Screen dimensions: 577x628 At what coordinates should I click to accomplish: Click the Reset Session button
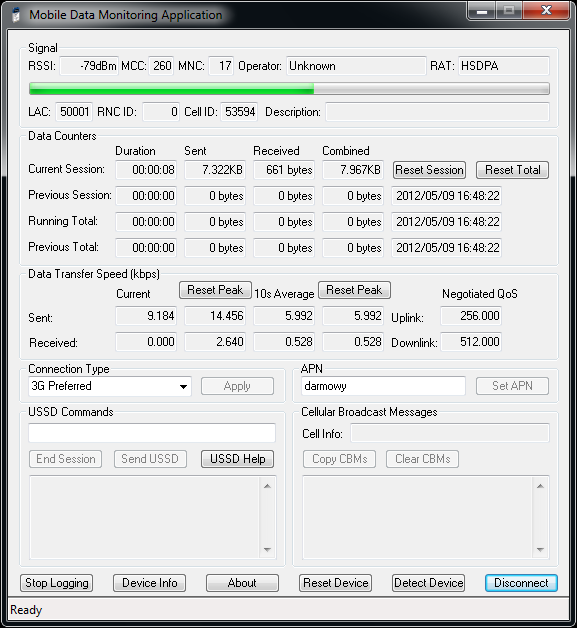pyautogui.click(x=429, y=170)
